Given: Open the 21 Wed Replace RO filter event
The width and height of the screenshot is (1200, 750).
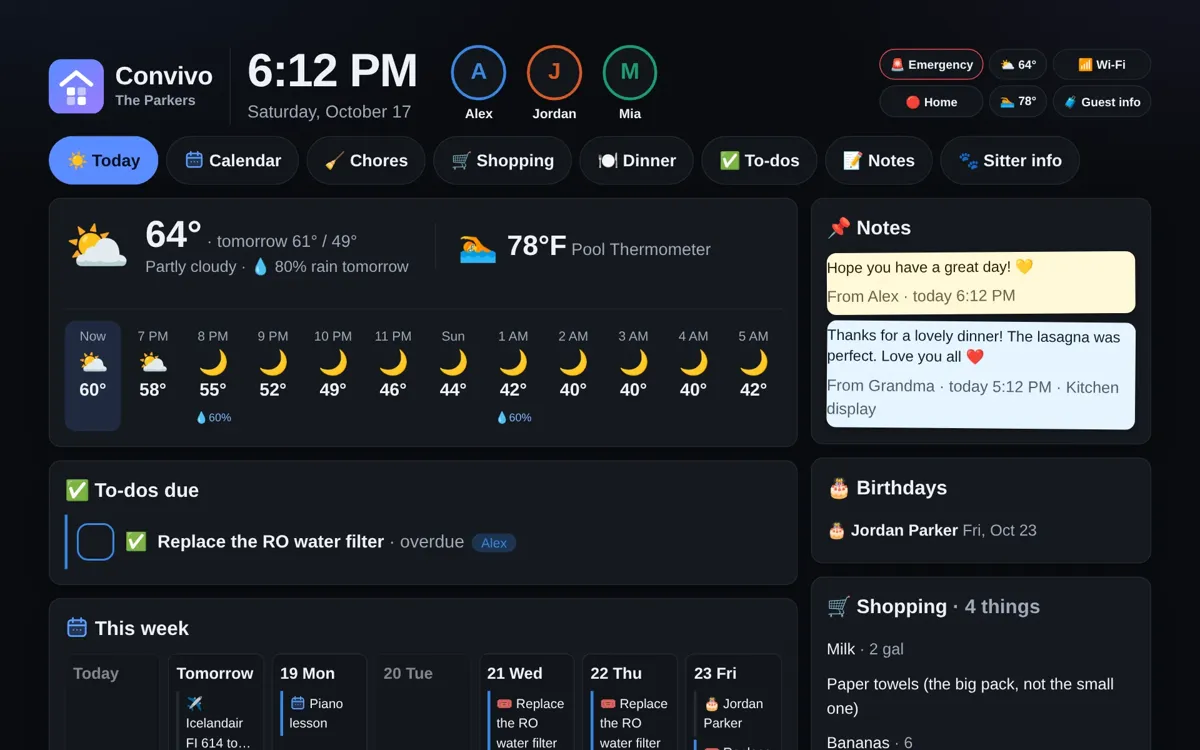Looking at the screenshot, I should [x=526, y=722].
